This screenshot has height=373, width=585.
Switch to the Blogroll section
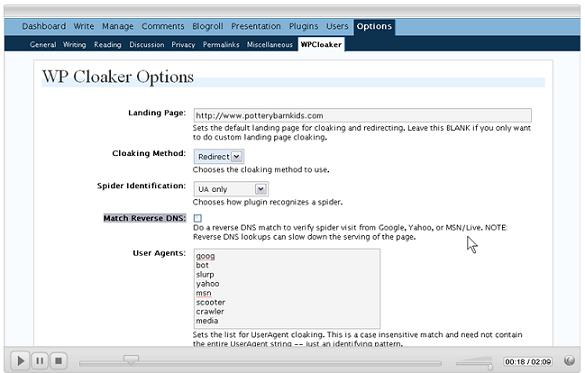click(x=207, y=26)
